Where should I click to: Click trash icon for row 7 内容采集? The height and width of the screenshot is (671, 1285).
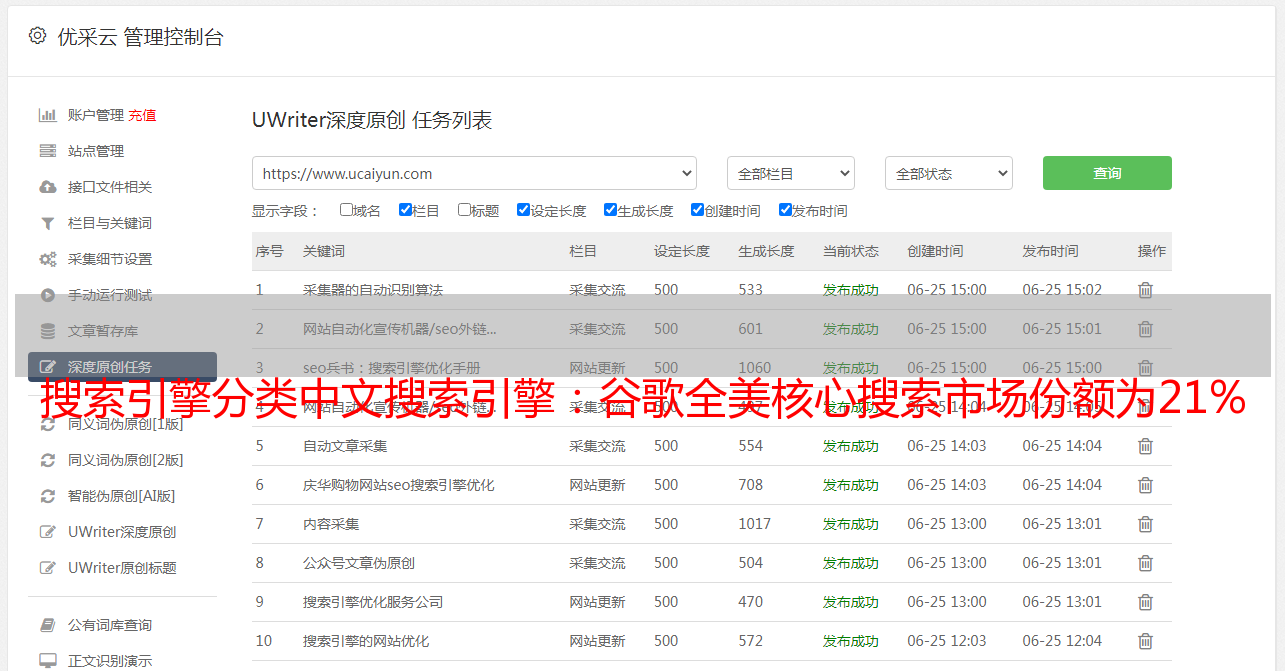point(1145,524)
